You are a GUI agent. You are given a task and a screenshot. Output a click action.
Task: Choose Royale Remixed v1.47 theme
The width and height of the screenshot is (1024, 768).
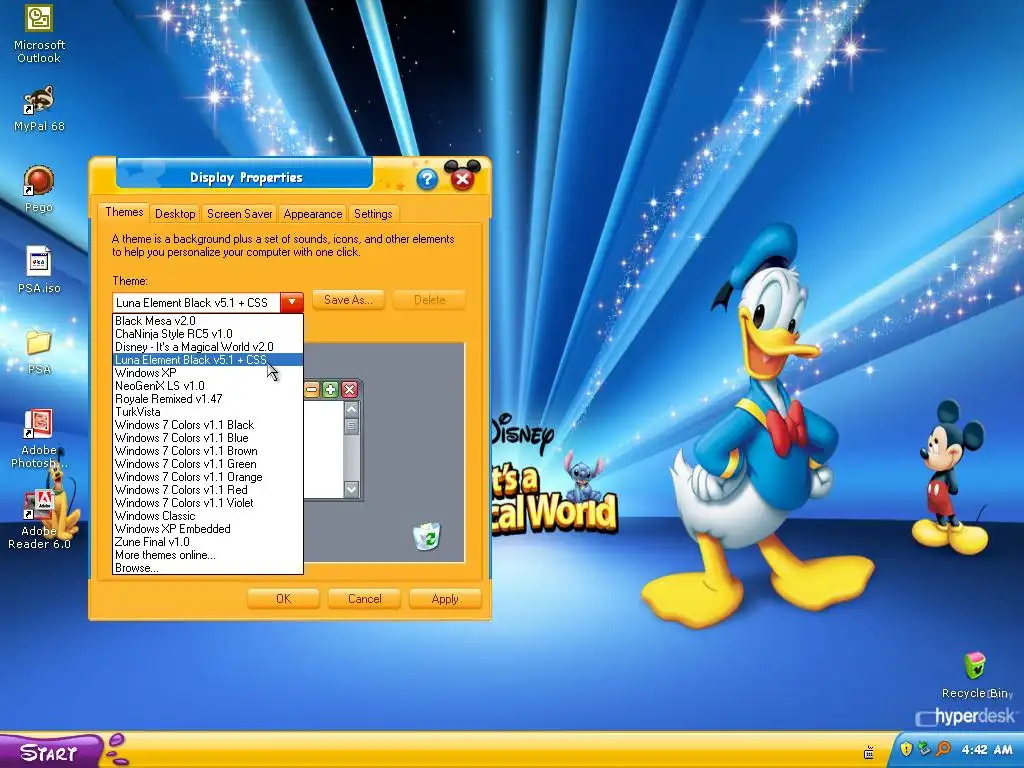[208, 399]
